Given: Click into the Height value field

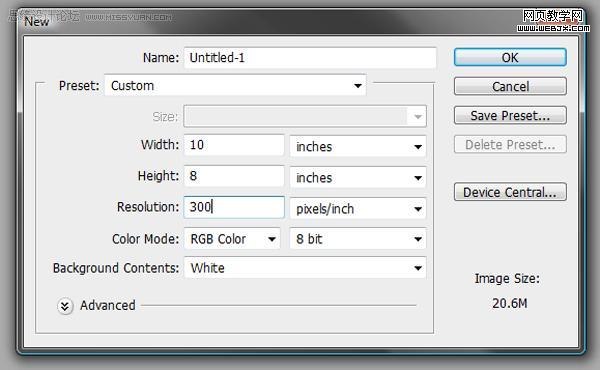Looking at the screenshot, I should 234,176.
